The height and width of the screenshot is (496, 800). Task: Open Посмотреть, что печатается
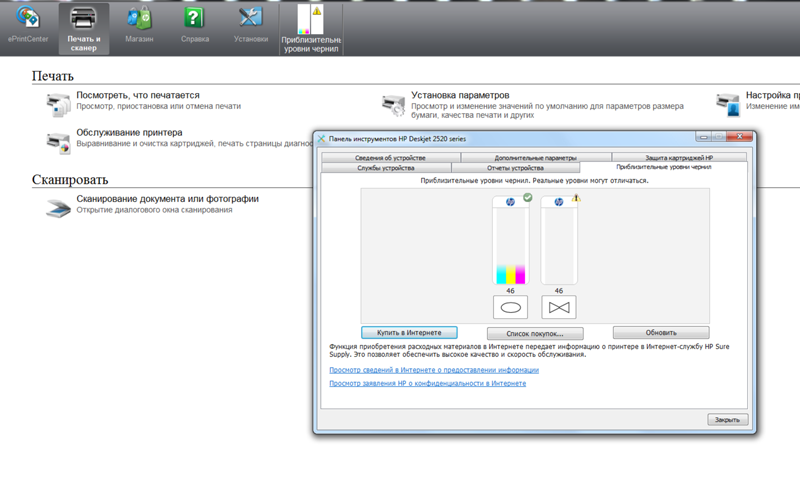point(138,95)
